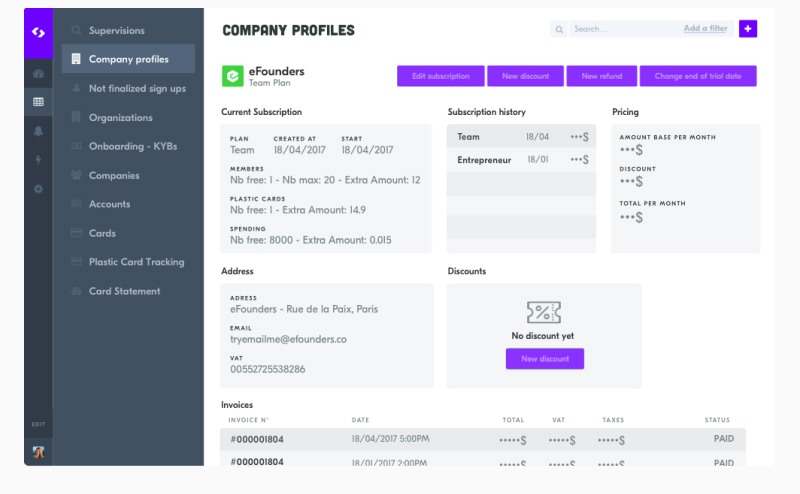Click the STATUS column header
This screenshot has height=494, width=800.
tap(717, 420)
